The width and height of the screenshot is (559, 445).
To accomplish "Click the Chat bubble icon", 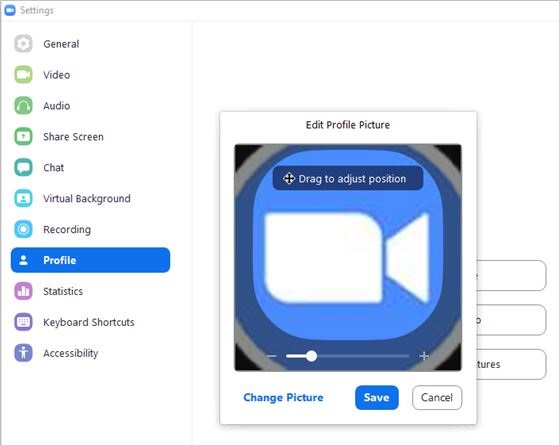I will click(x=23, y=167).
